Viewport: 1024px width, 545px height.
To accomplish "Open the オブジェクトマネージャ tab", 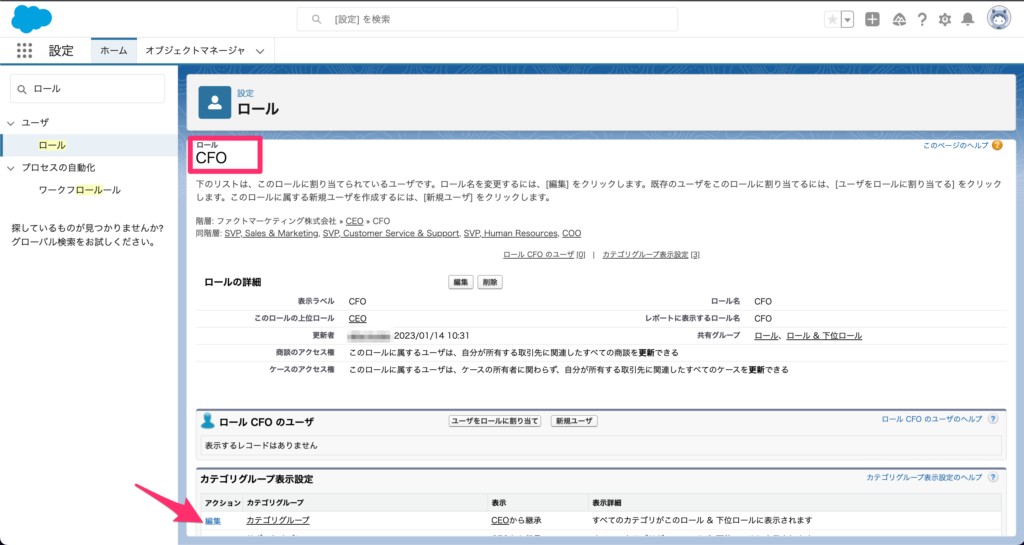I will [195, 50].
